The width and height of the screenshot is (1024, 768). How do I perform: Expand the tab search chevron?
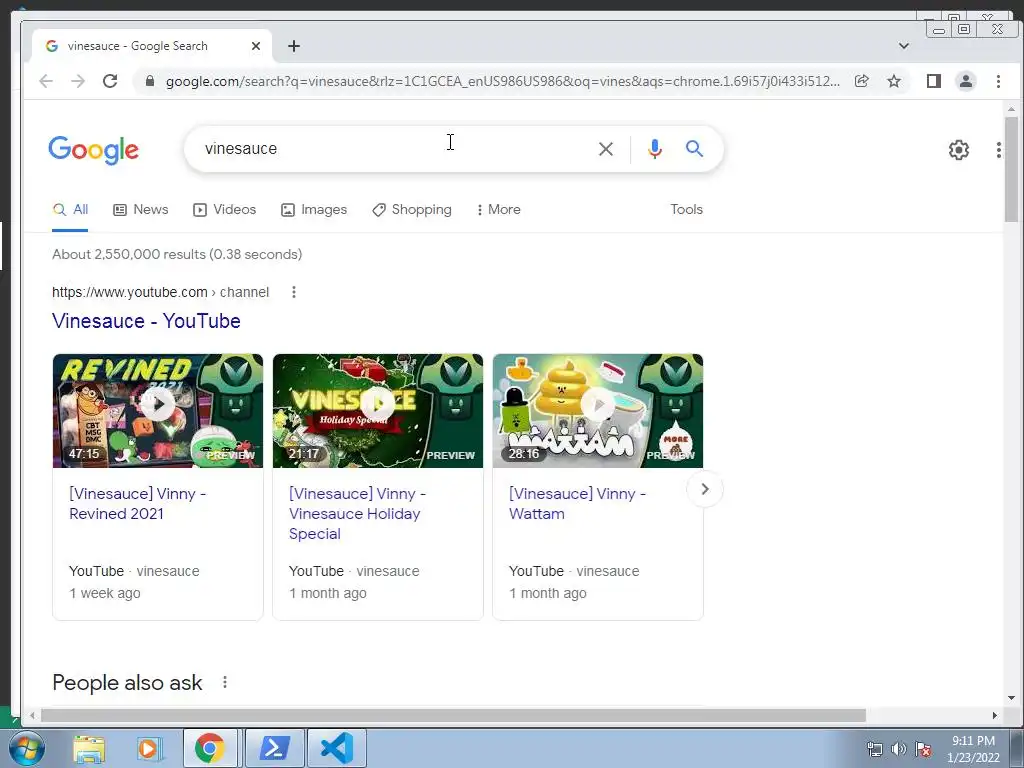(904, 46)
